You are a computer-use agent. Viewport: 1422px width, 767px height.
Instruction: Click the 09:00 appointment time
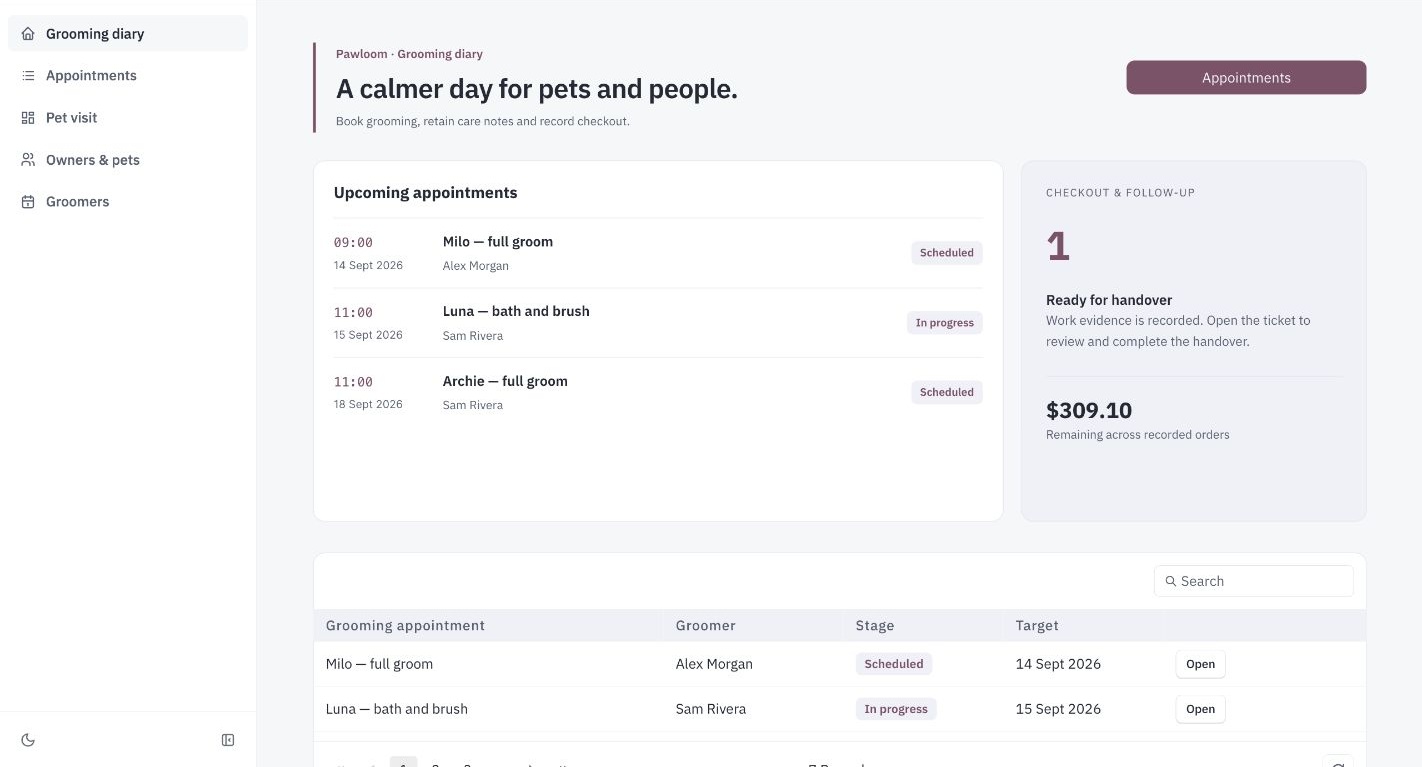pyautogui.click(x=353, y=243)
